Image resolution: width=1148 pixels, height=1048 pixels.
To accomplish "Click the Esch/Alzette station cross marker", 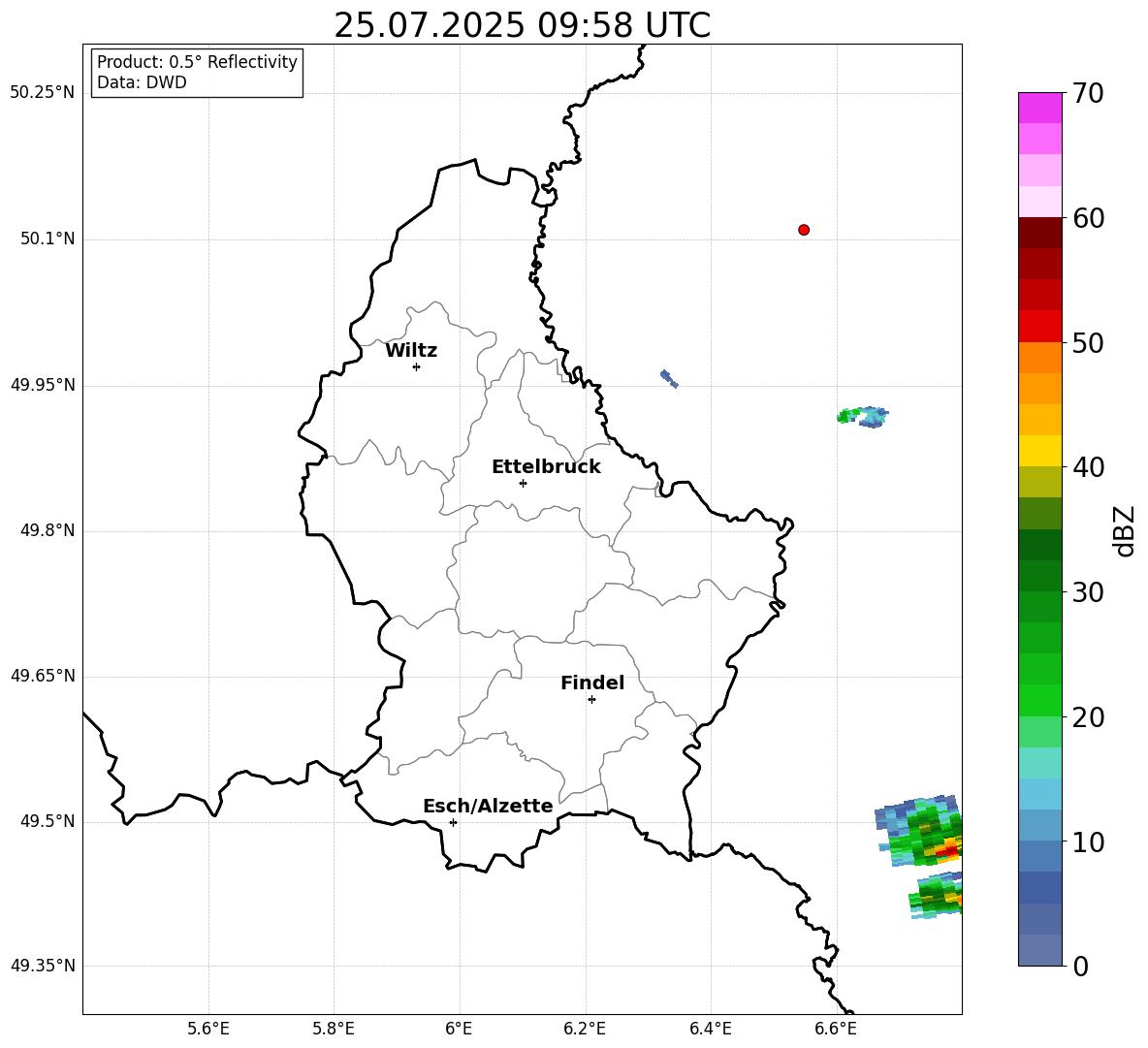I will (453, 822).
